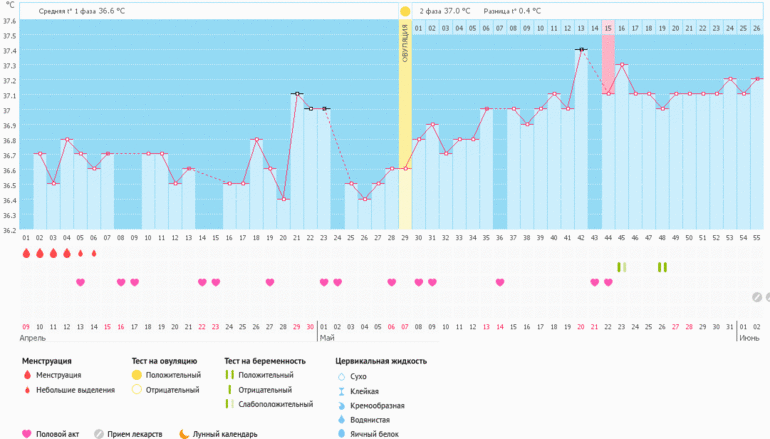Image resolution: width=770 pixels, height=439 pixels.
Task: Click the yellow Положительный ovulation test legend circle
Action: [138, 375]
